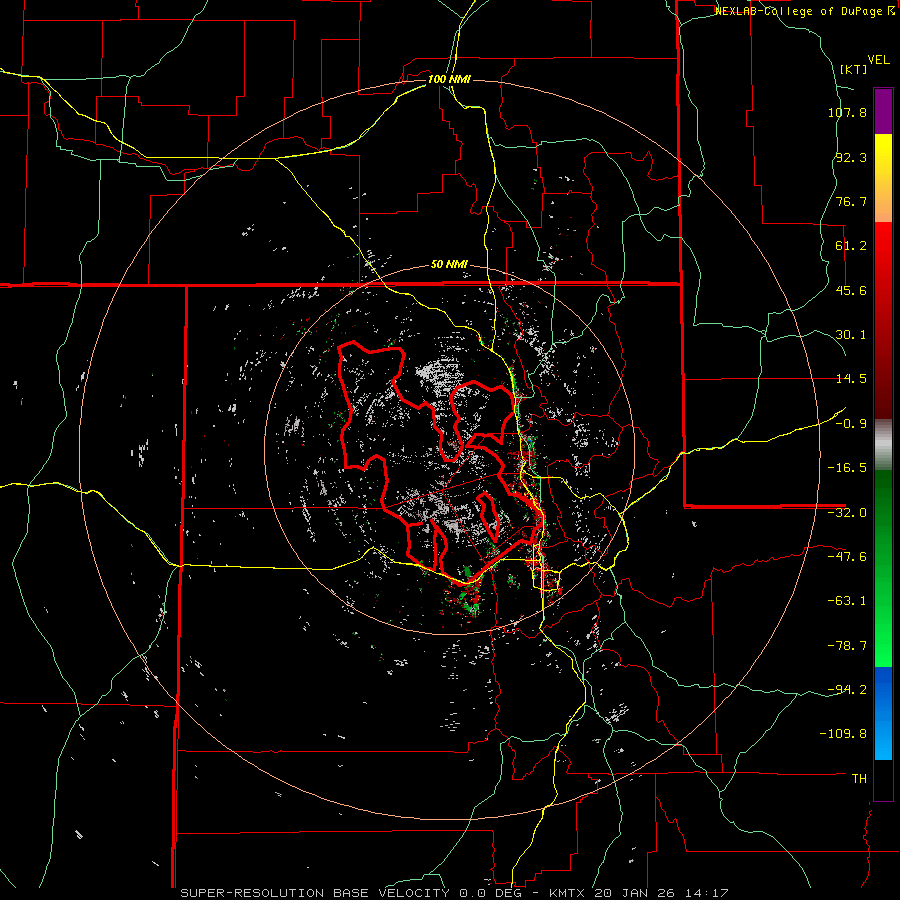
Task: Click the 50 NMI range ring label
Action: (449, 264)
